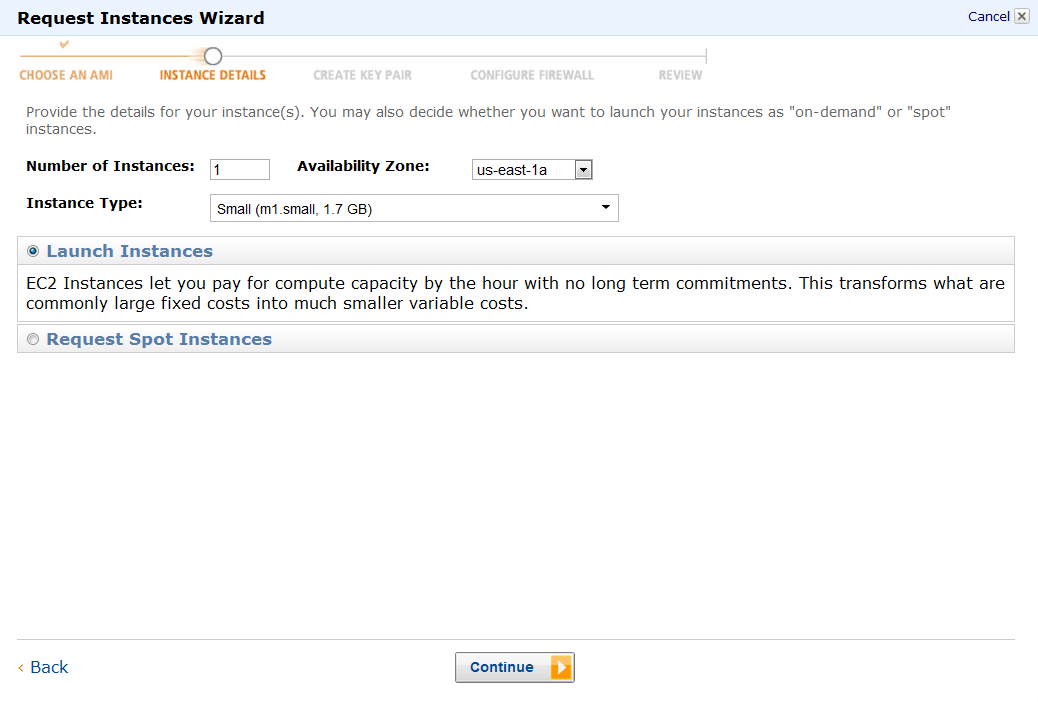This screenshot has width=1038, height=702.
Task: Select the Launch Instances radio button
Action: pos(34,251)
